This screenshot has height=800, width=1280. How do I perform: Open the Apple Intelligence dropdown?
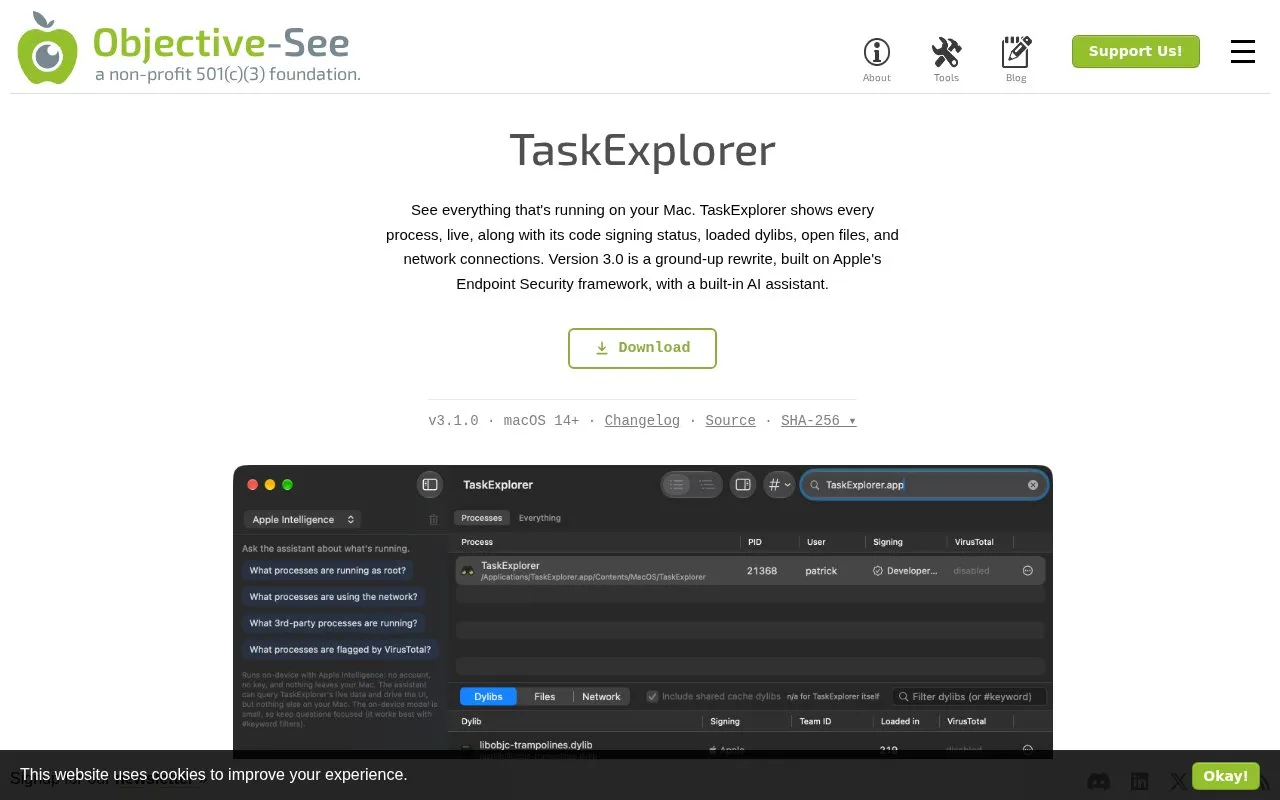301,520
